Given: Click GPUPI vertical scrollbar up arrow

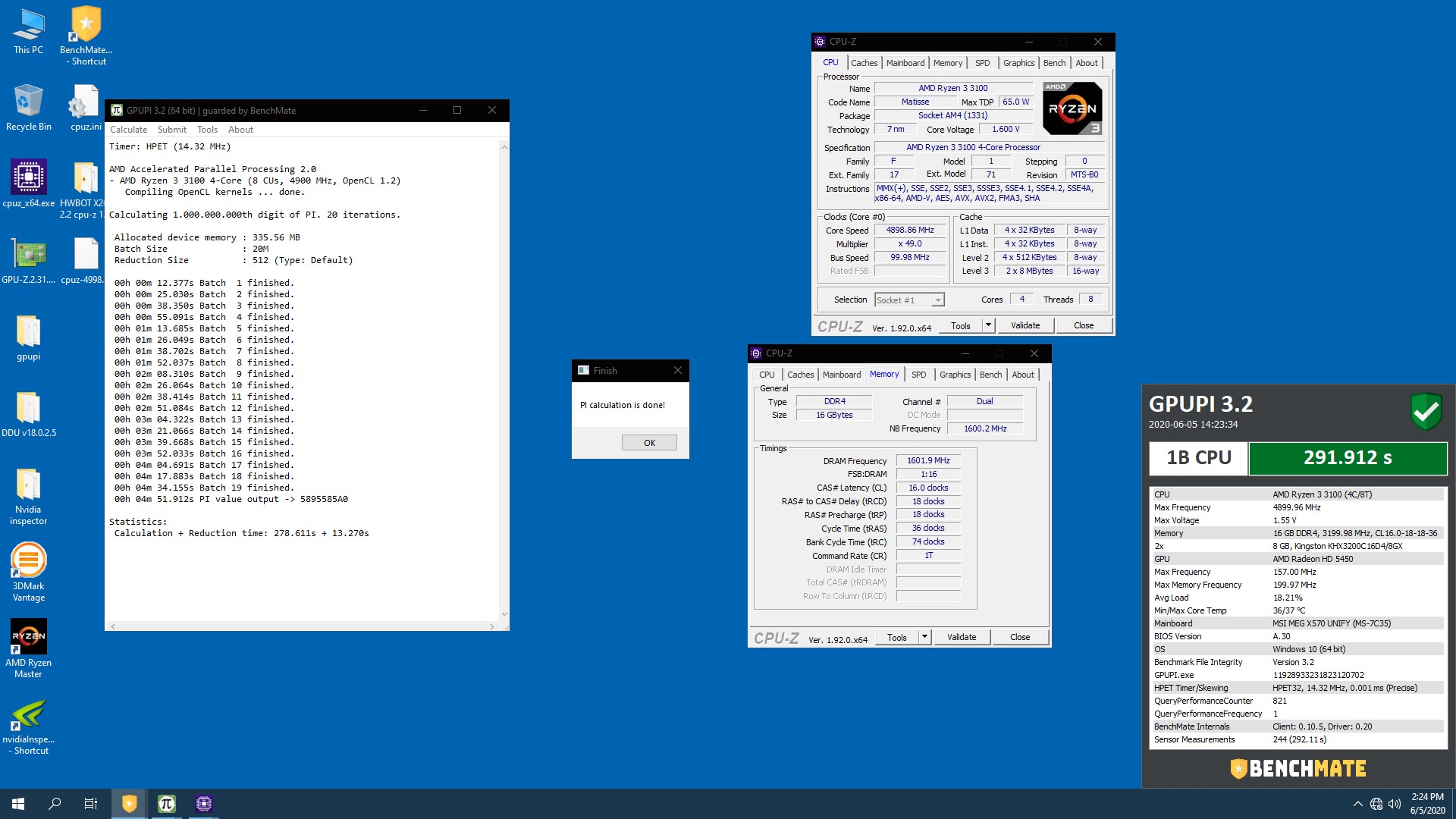Looking at the screenshot, I should tap(504, 147).
